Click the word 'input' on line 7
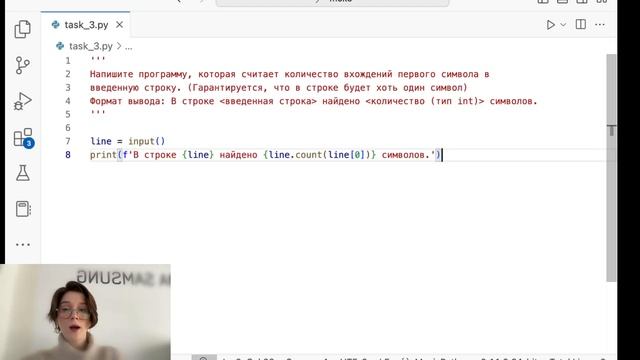This screenshot has height=360, width=640. click(x=141, y=141)
